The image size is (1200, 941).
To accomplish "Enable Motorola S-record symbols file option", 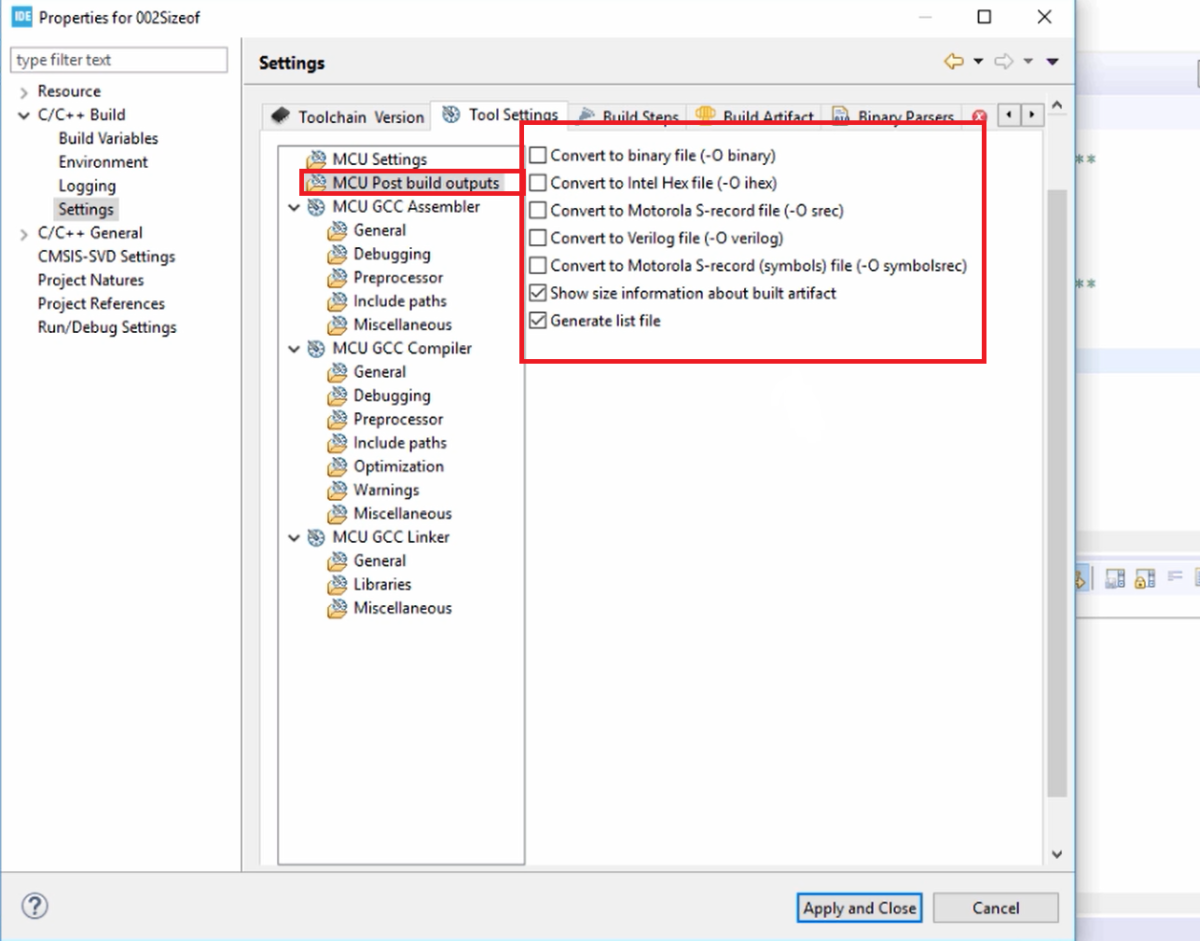I will pos(538,266).
